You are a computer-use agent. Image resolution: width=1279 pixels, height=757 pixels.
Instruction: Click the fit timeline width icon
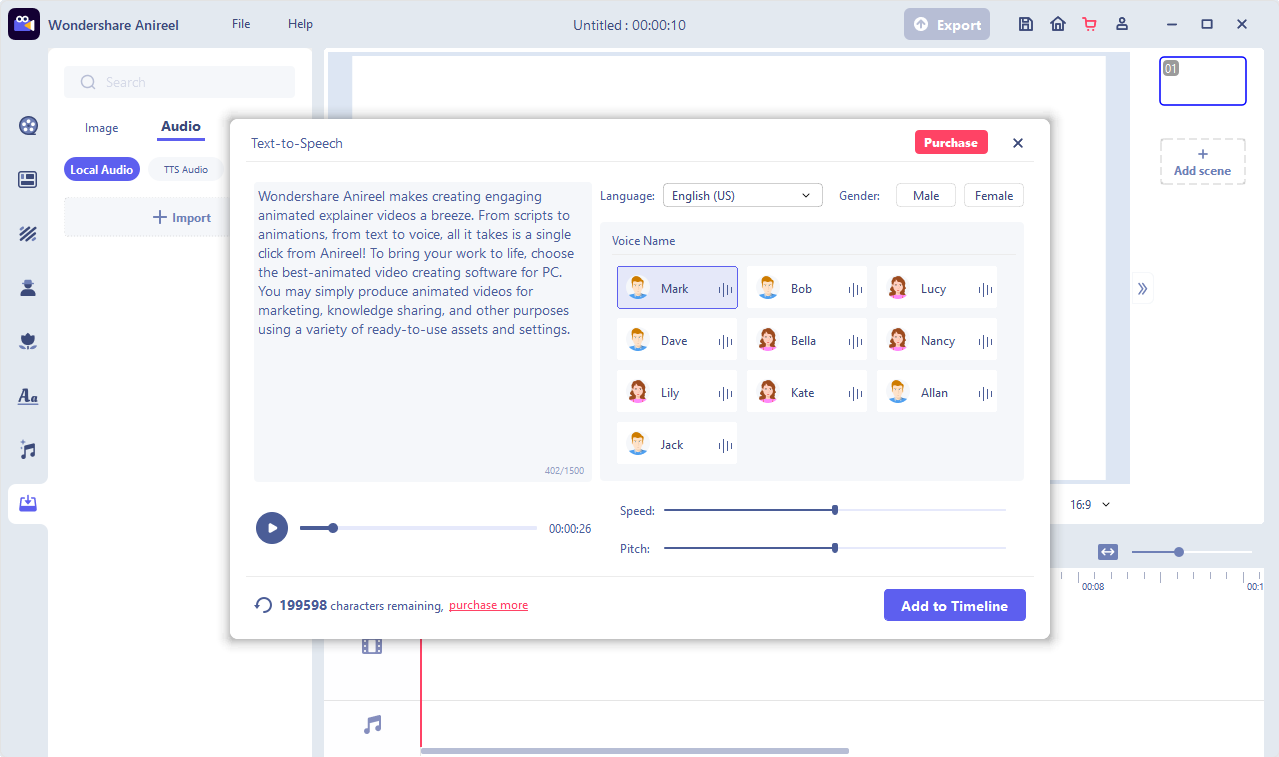tap(1107, 552)
